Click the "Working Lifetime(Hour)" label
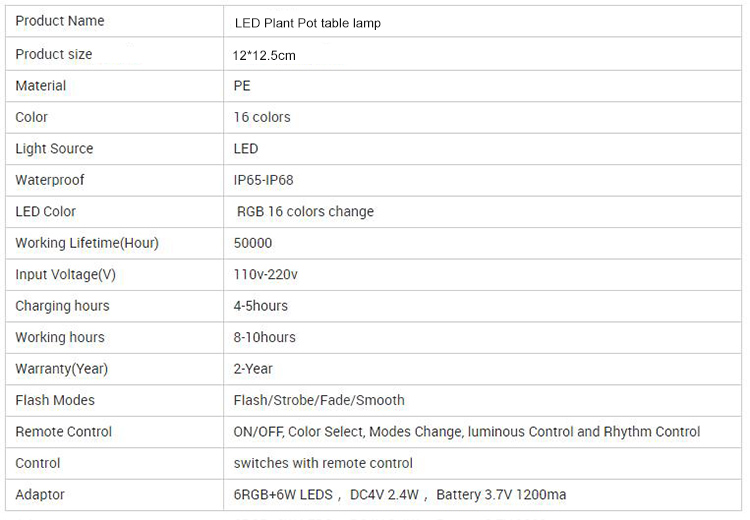The image size is (750, 520). point(87,243)
